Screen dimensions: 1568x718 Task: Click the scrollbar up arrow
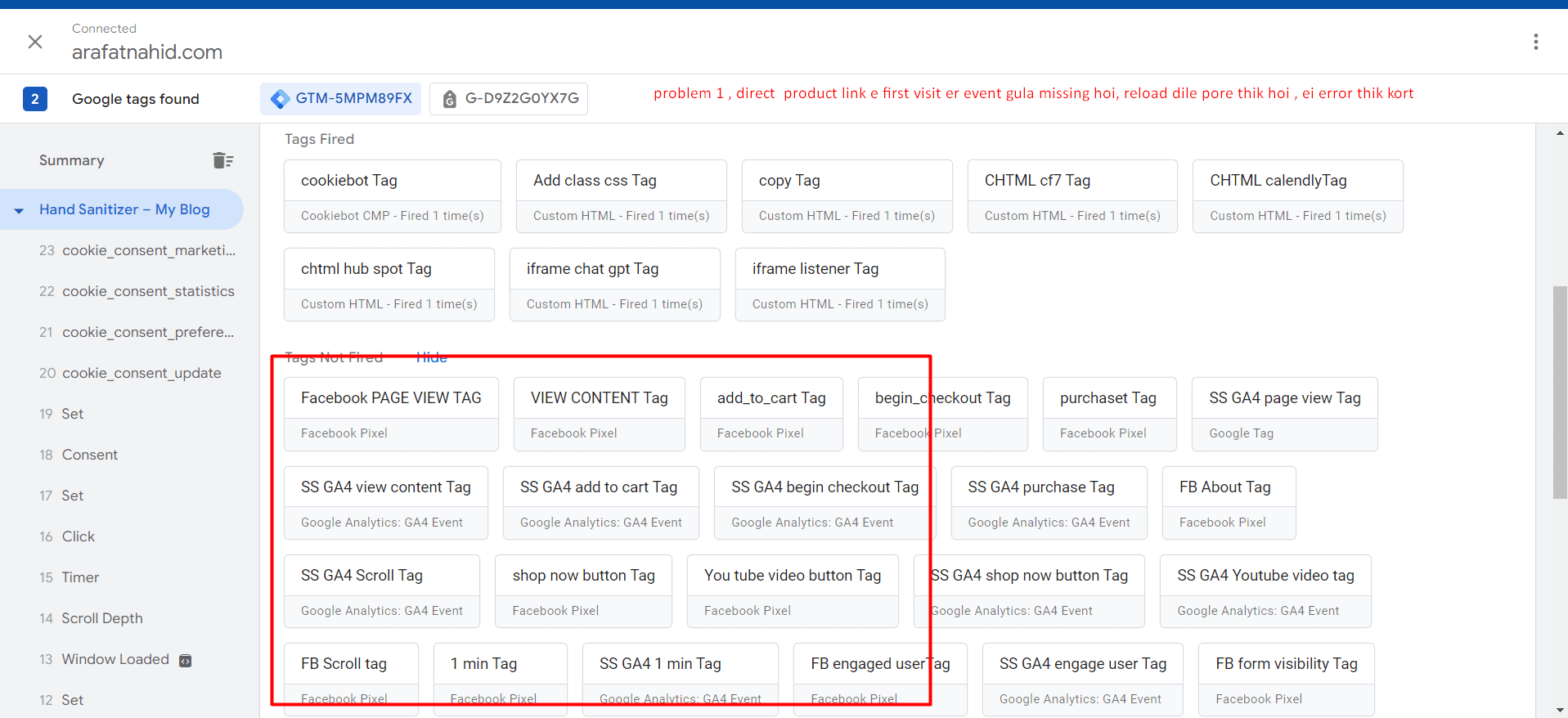tap(1560, 132)
